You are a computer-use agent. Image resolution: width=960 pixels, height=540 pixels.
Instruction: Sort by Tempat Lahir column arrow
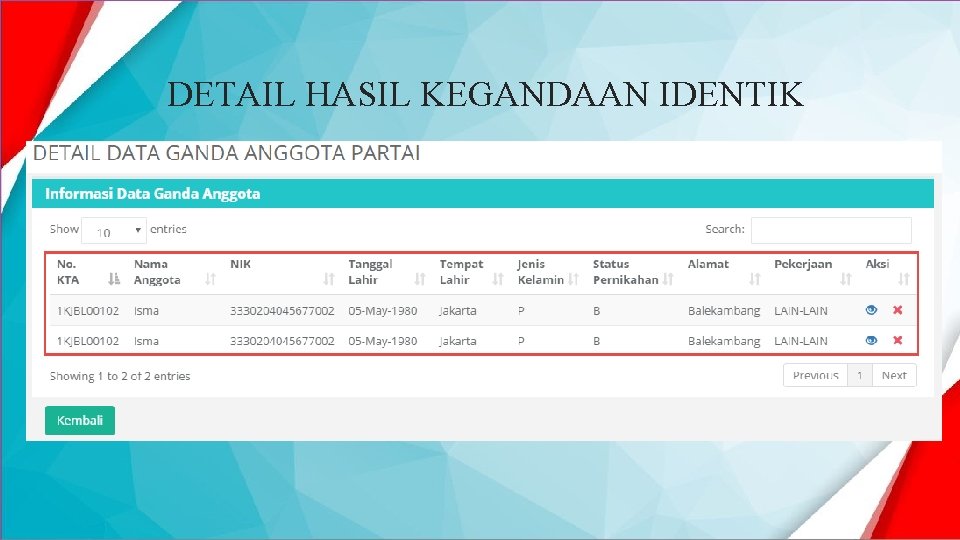click(x=498, y=279)
